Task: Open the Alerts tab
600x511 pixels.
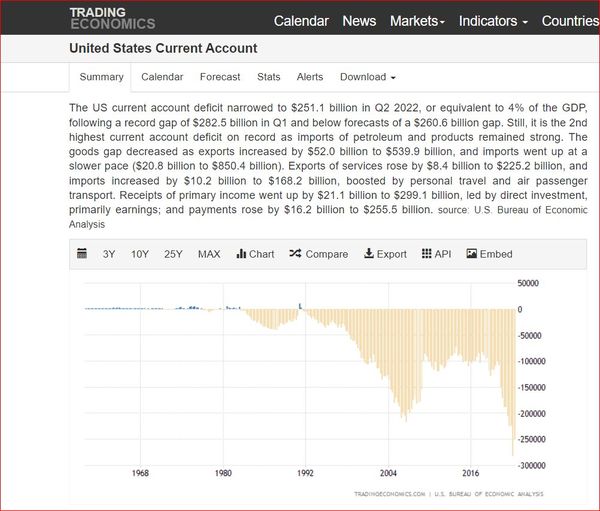Action: (310, 77)
